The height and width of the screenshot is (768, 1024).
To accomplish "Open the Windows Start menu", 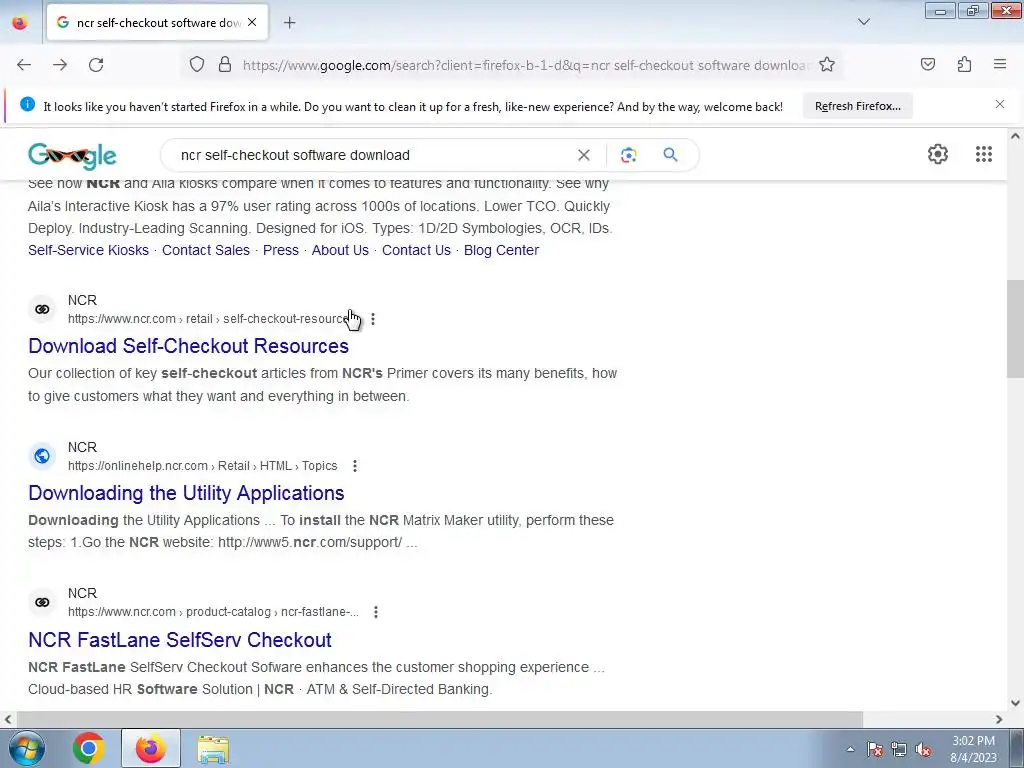I will (26, 748).
